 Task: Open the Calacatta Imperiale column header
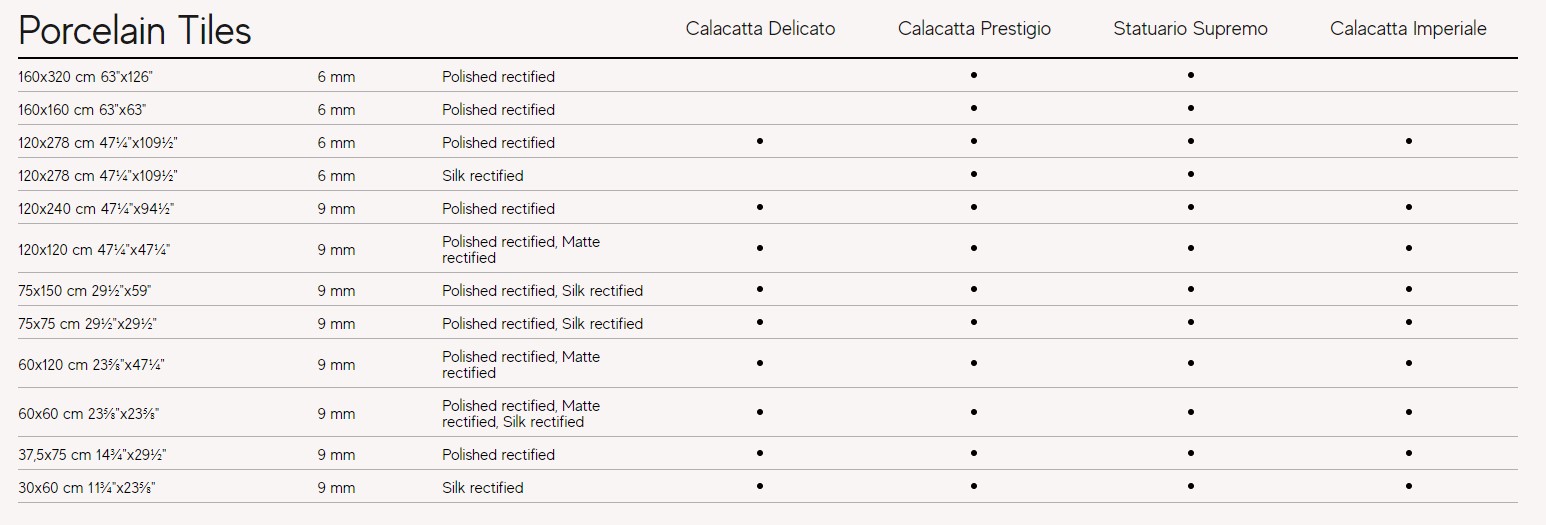[1408, 29]
